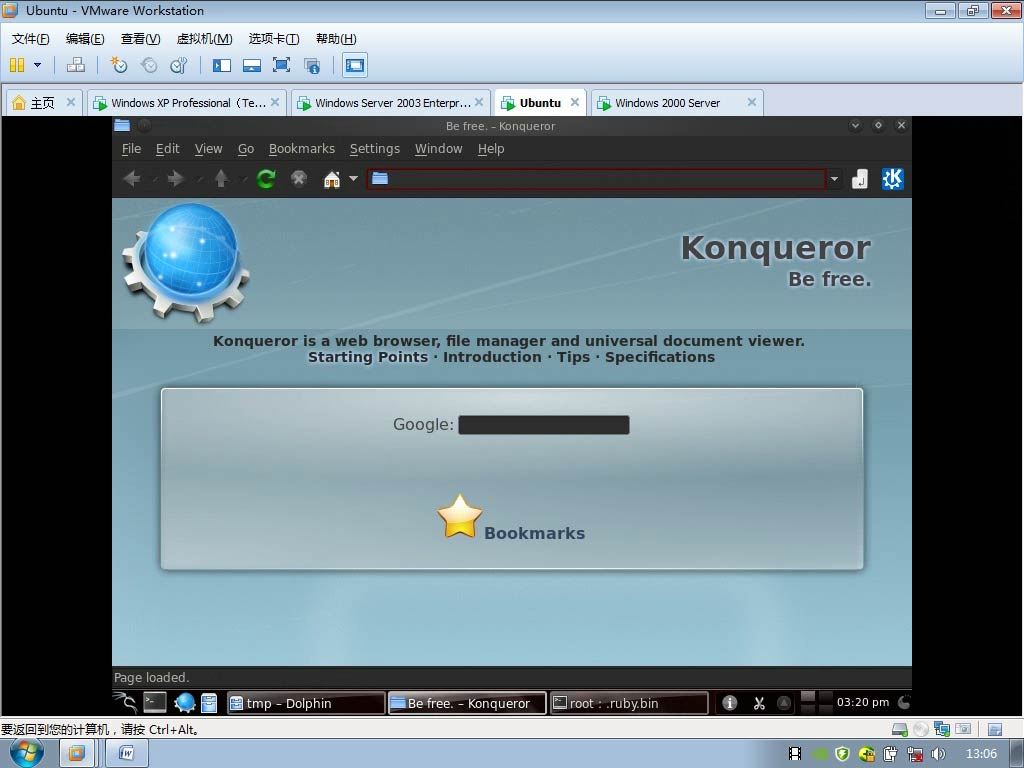The height and width of the screenshot is (768, 1024).
Task: Launch the file manager from the KDE panel
Action: (x=209, y=703)
